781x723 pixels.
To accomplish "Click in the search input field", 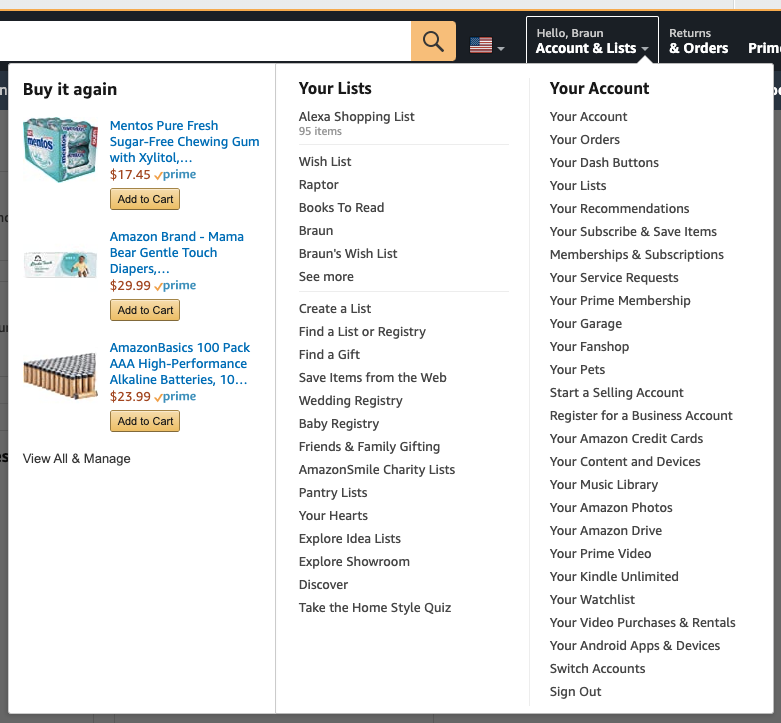I will coord(200,41).
